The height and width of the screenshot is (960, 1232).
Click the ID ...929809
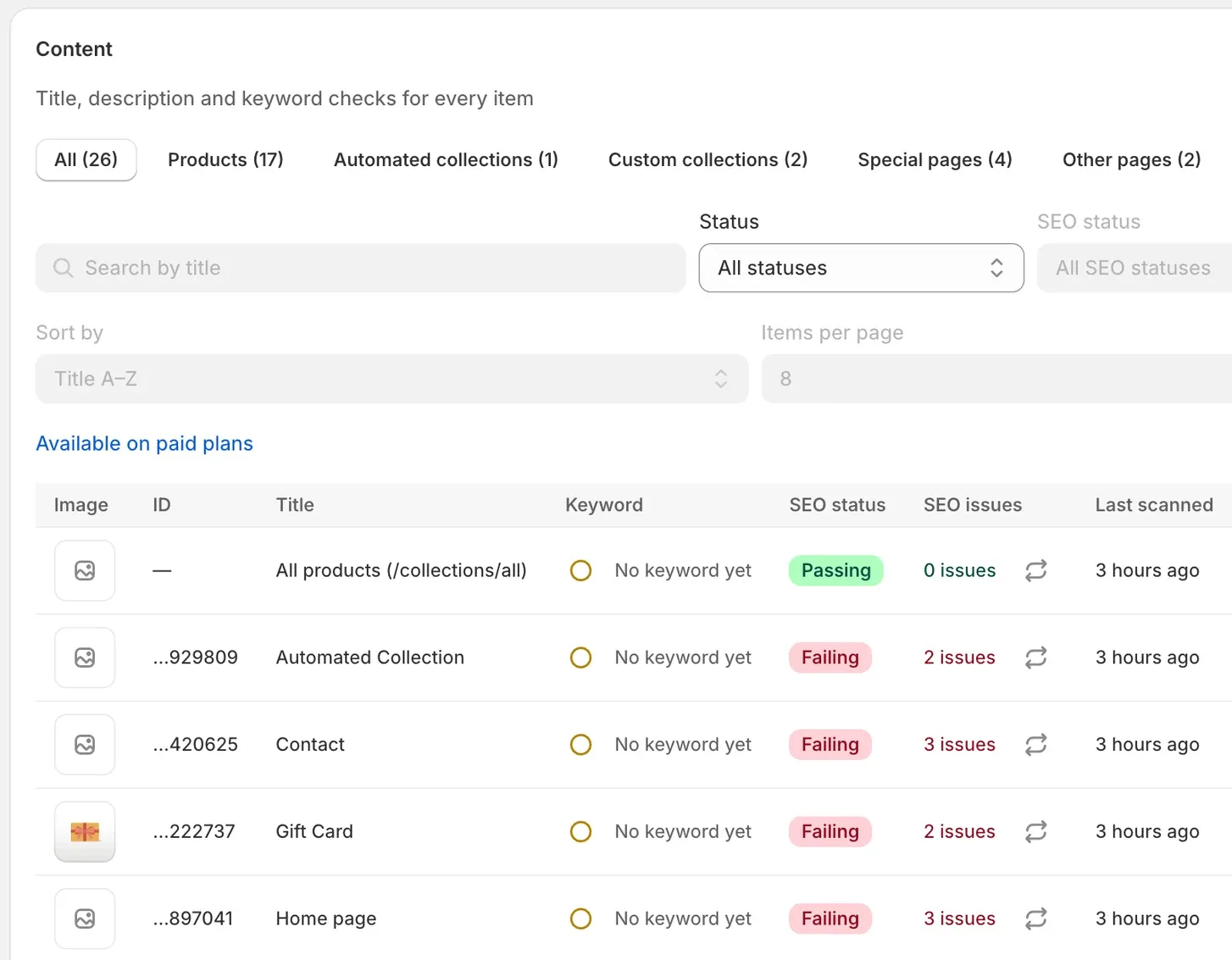pyautogui.click(x=196, y=658)
